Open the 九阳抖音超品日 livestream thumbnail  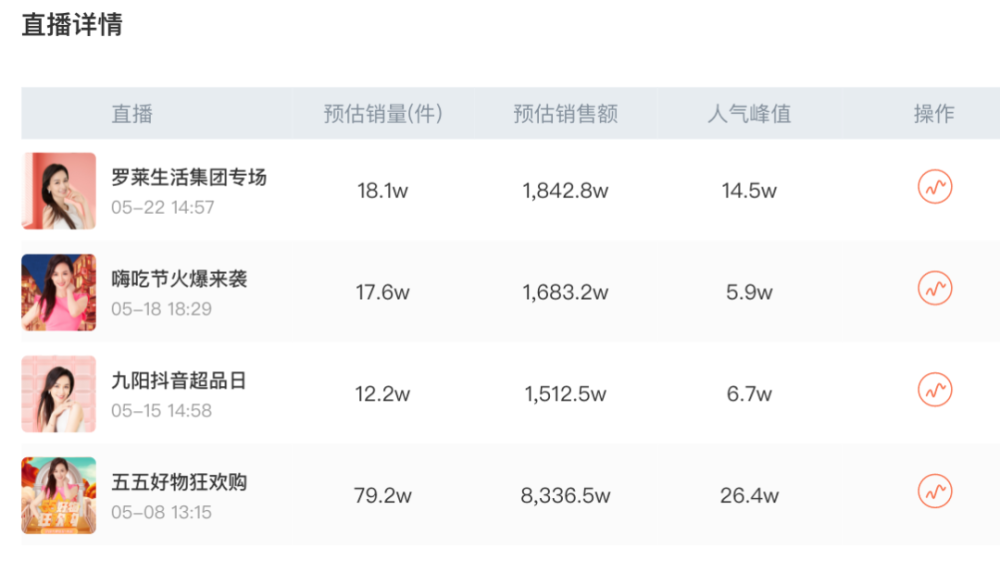coord(59,394)
